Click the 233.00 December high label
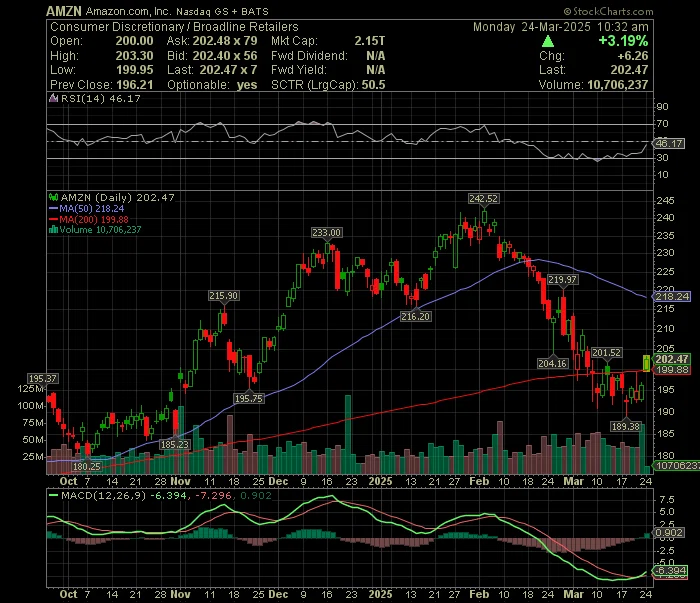Screen dimensions: 700x603 tap(326, 233)
